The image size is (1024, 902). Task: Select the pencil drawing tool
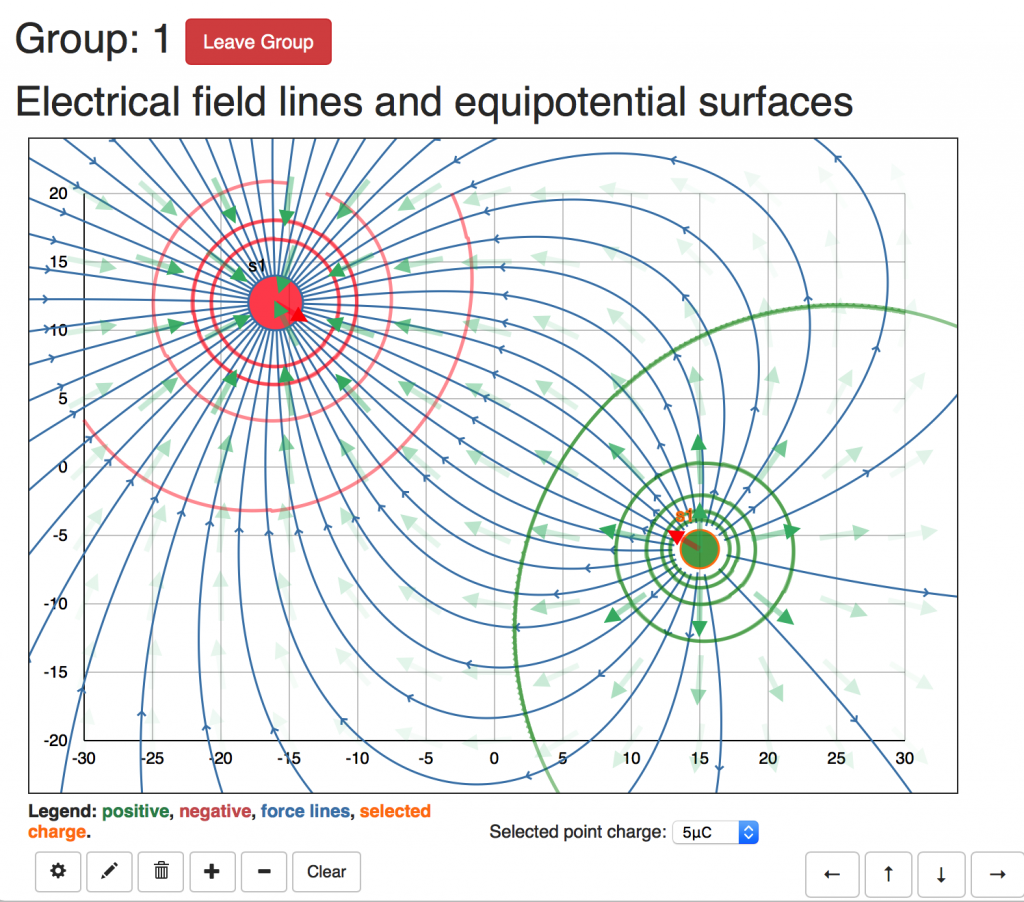109,871
